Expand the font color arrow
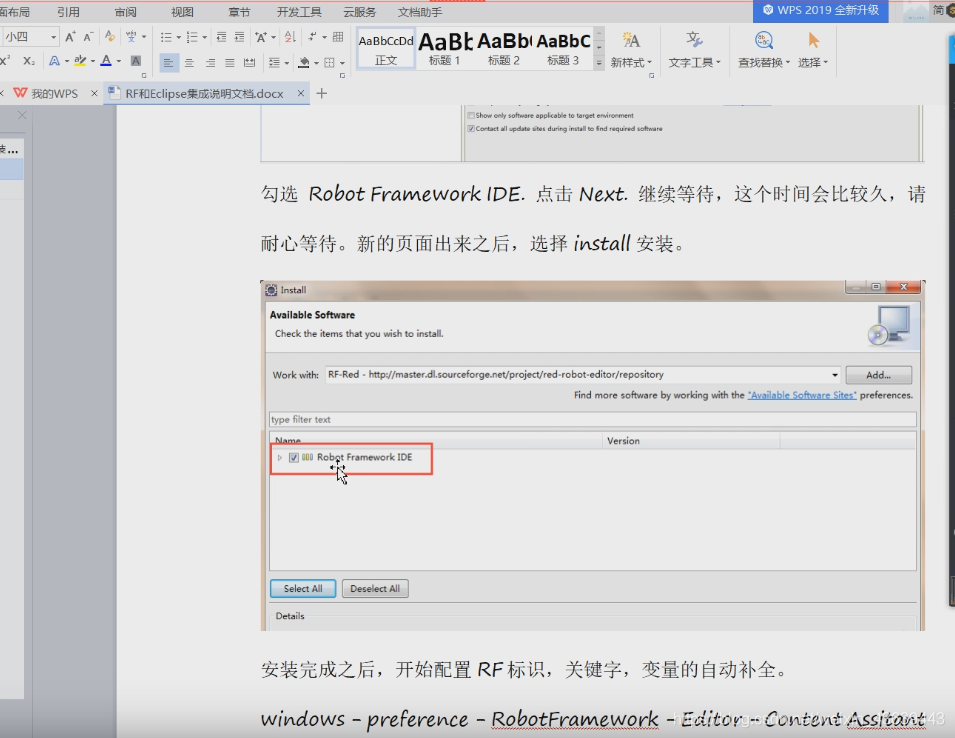 coord(119,62)
